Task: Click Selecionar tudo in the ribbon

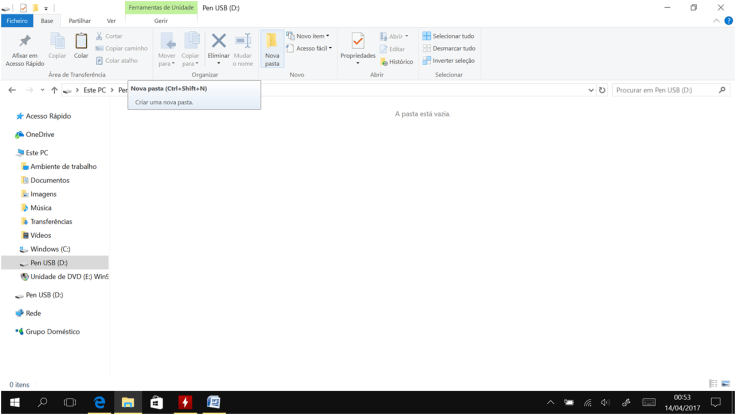Action: tap(448, 36)
